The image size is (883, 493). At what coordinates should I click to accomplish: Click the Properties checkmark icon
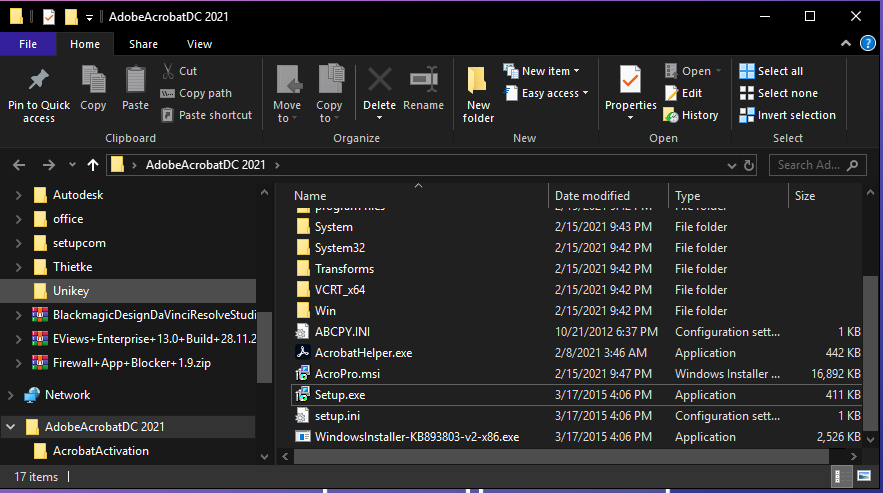(x=630, y=79)
